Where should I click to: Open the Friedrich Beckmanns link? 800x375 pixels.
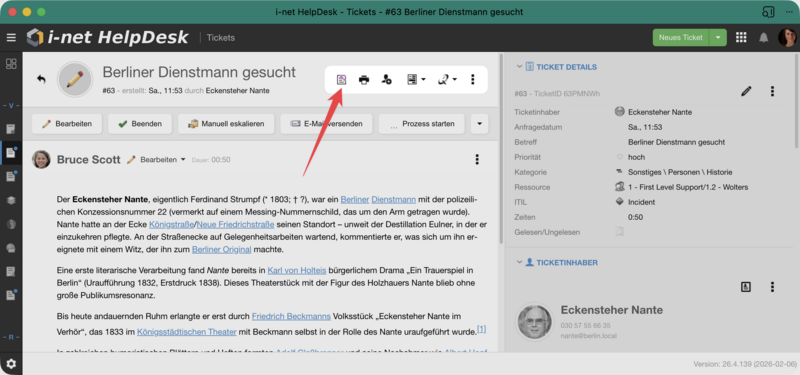pos(291,316)
